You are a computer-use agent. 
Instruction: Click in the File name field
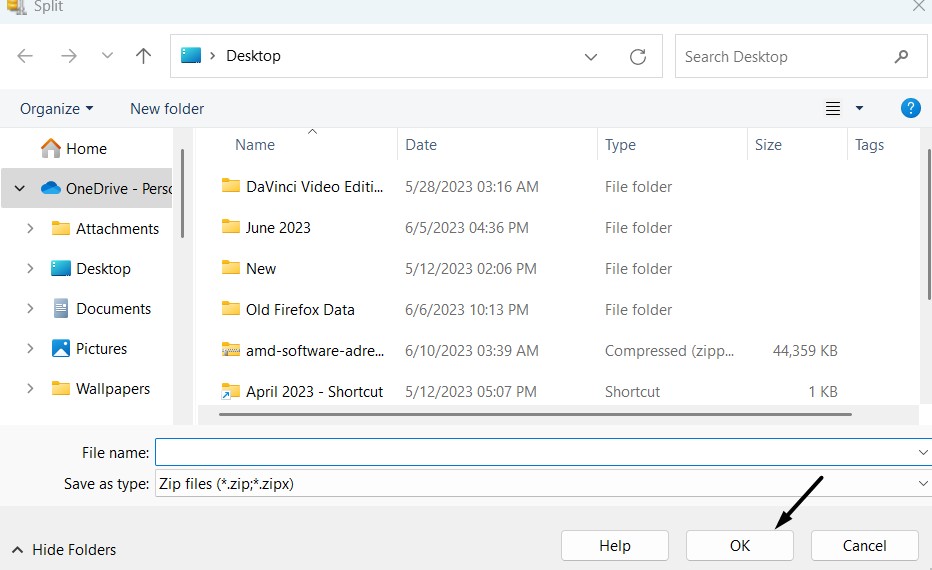pyautogui.click(x=535, y=453)
